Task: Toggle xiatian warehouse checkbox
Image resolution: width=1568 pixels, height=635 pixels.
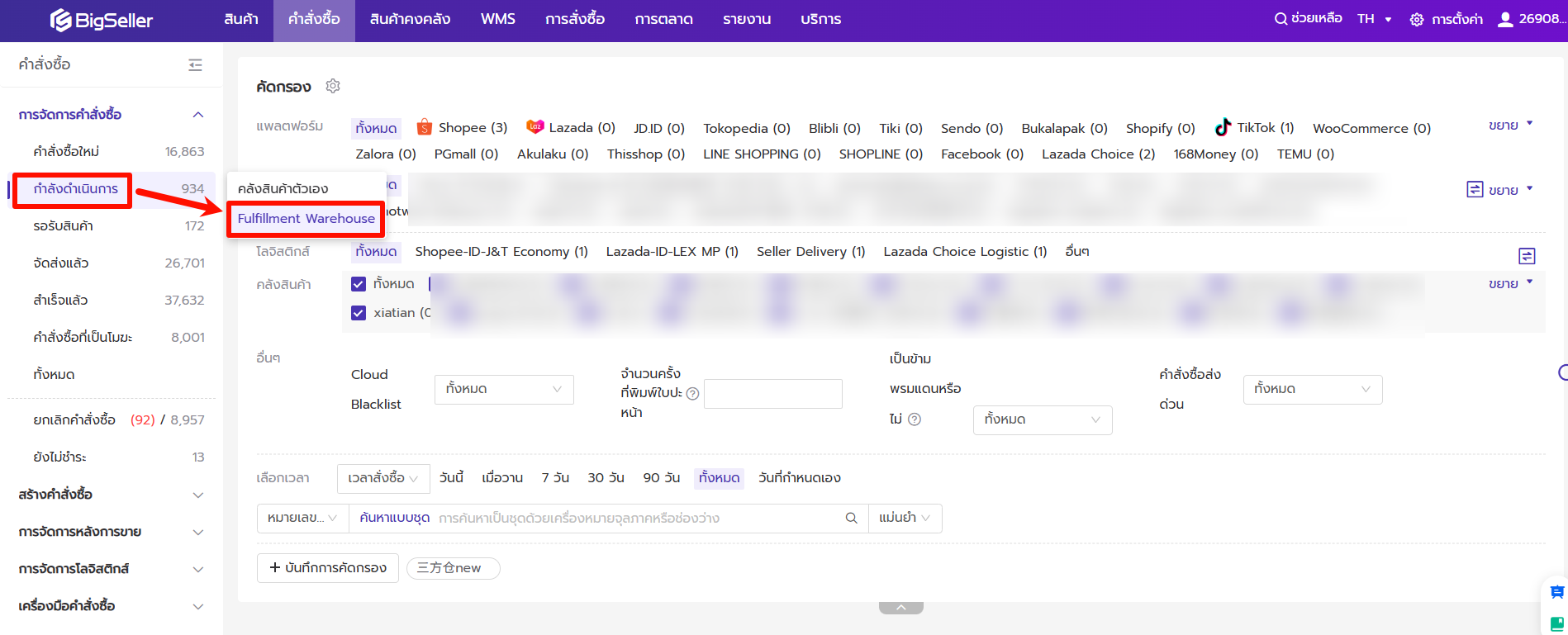Action: (359, 313)
